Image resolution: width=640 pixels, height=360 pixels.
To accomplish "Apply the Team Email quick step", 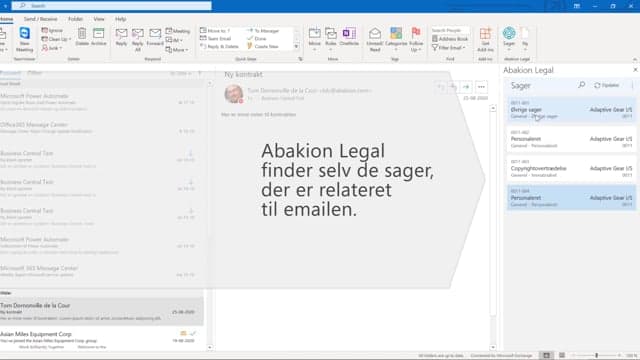I will tap(216, 38).
